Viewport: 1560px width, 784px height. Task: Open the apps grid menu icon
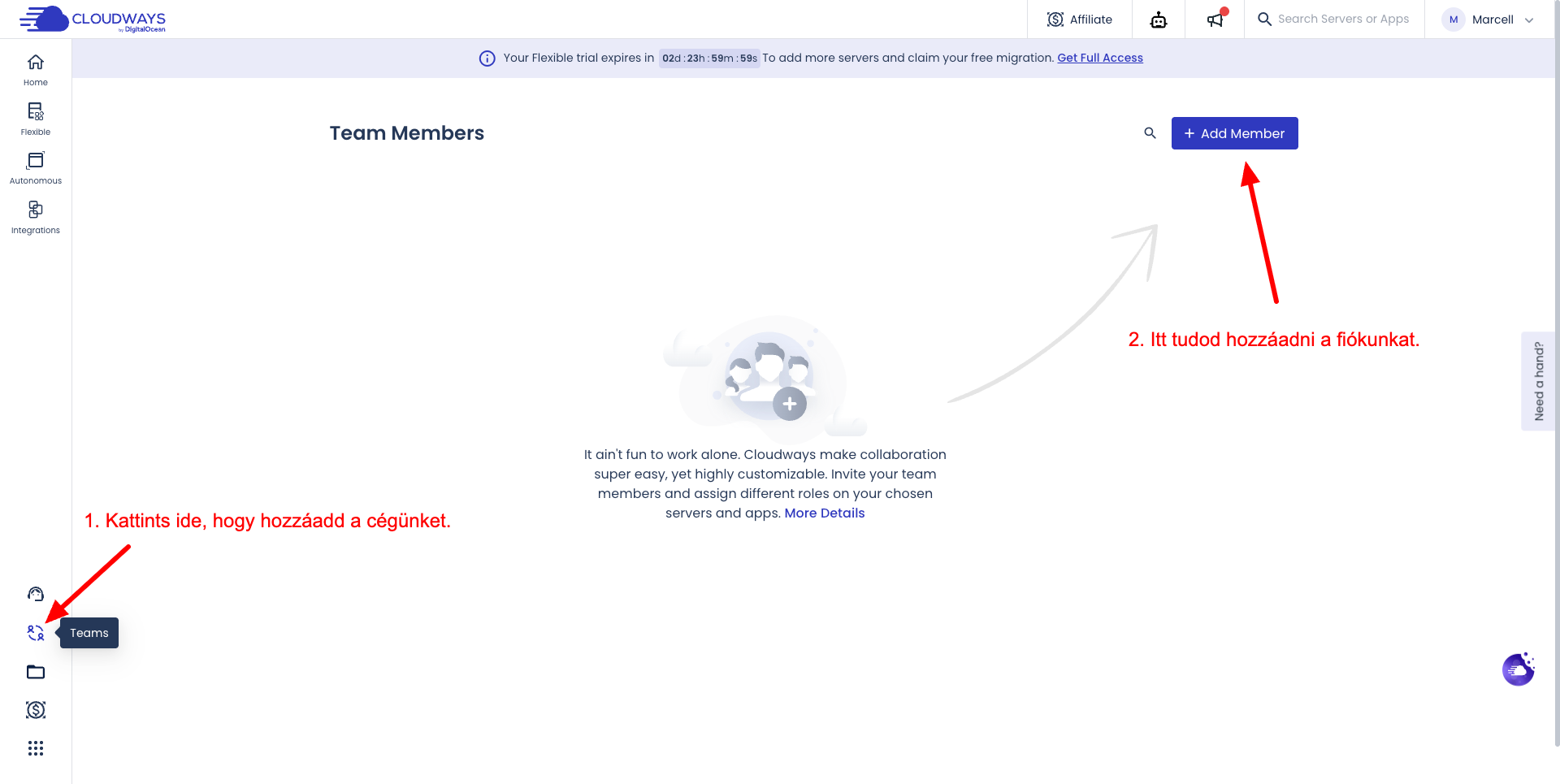(x=36, y=748)
